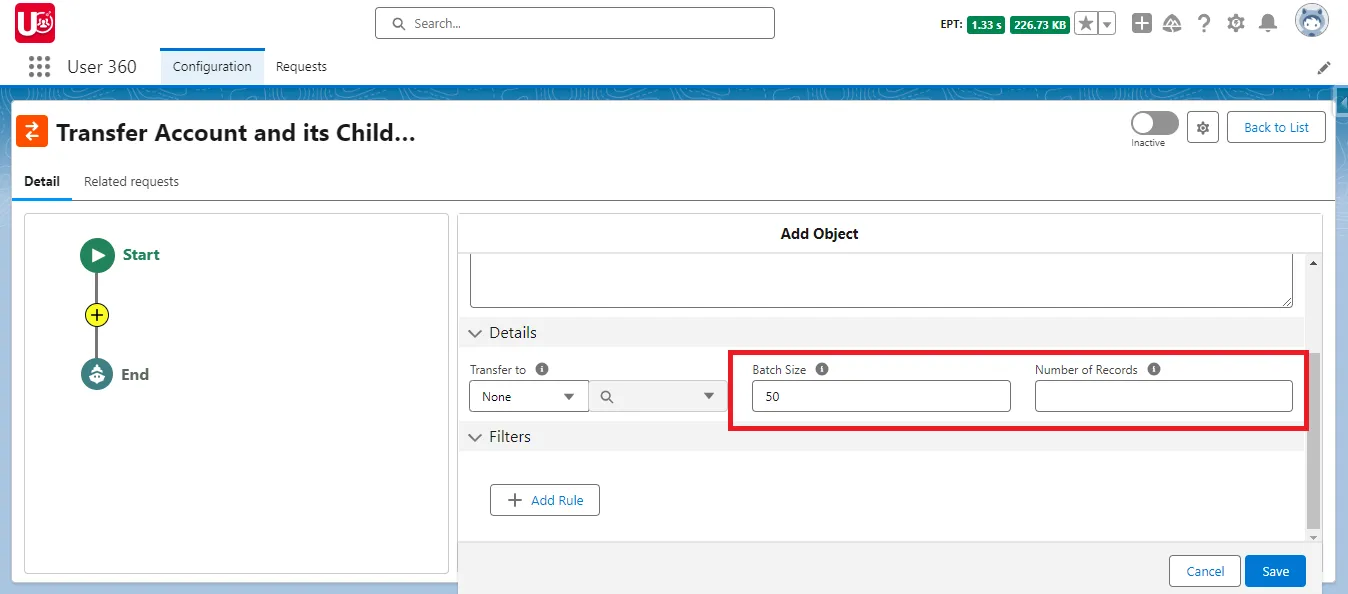
Task: Click the pencil edit icon below the avatar
Action: pyautogui.click(x=1324, y=67)
